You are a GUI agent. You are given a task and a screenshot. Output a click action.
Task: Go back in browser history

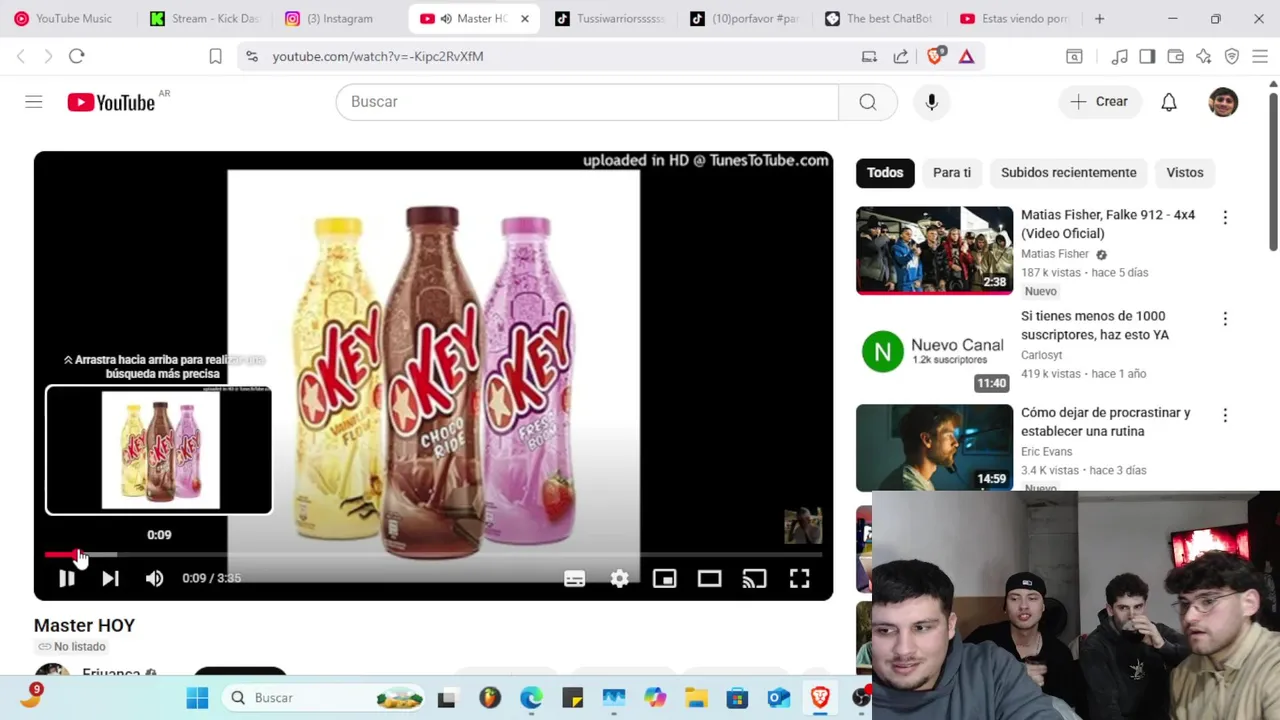pos(20,57)
